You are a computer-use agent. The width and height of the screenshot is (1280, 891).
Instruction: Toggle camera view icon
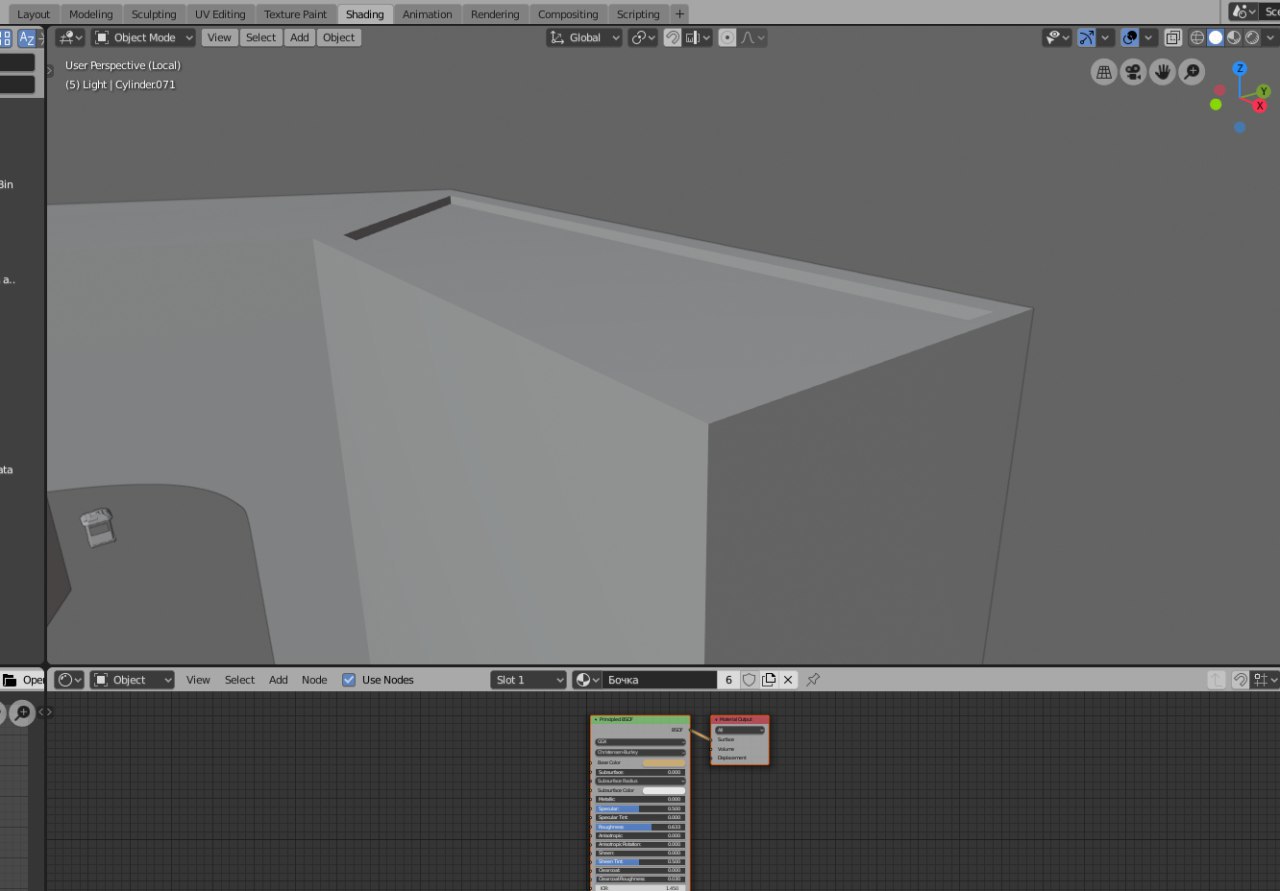(1133, 72)
